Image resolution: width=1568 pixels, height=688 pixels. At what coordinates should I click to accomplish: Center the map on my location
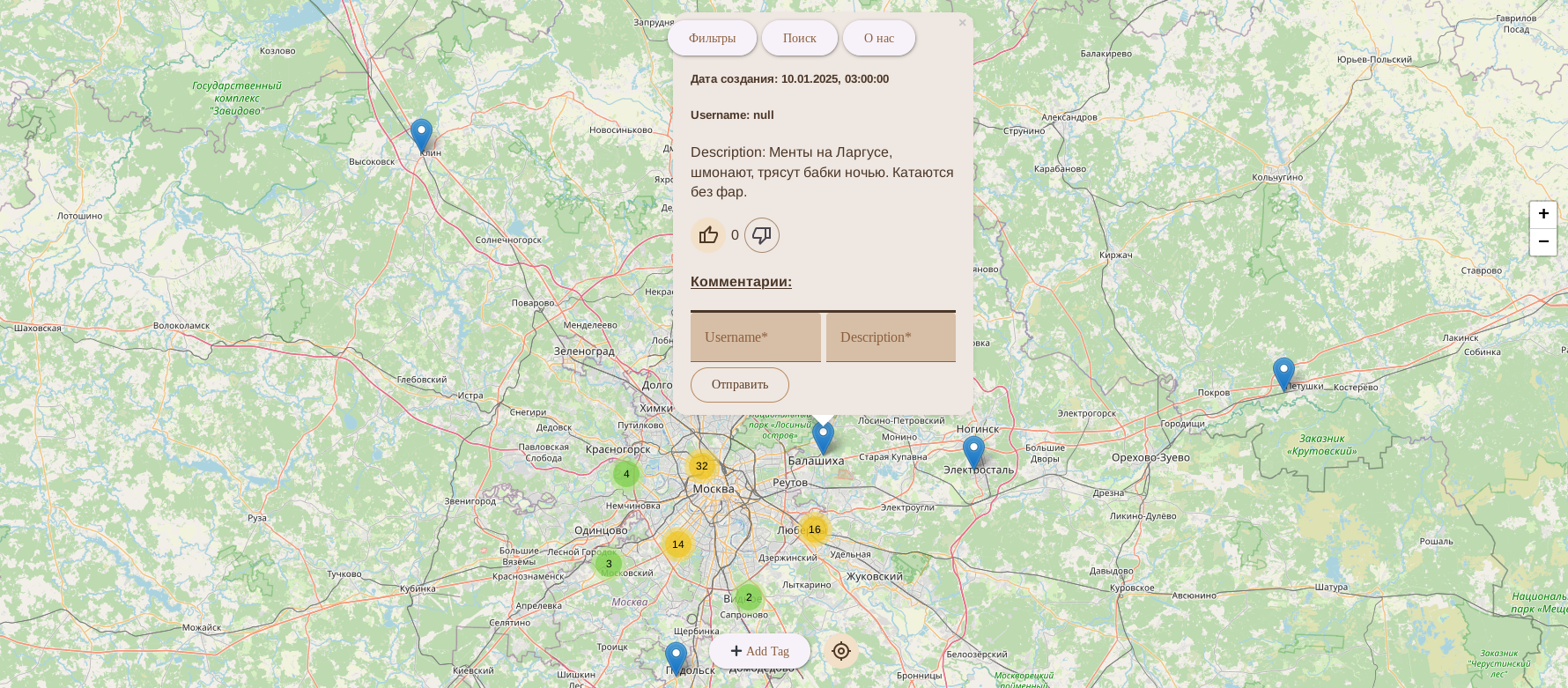click(x=841, y=651)
